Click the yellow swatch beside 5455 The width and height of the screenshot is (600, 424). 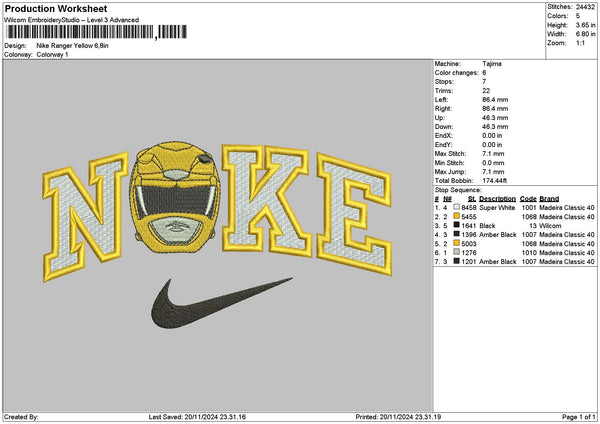click(x=456, y=216)
